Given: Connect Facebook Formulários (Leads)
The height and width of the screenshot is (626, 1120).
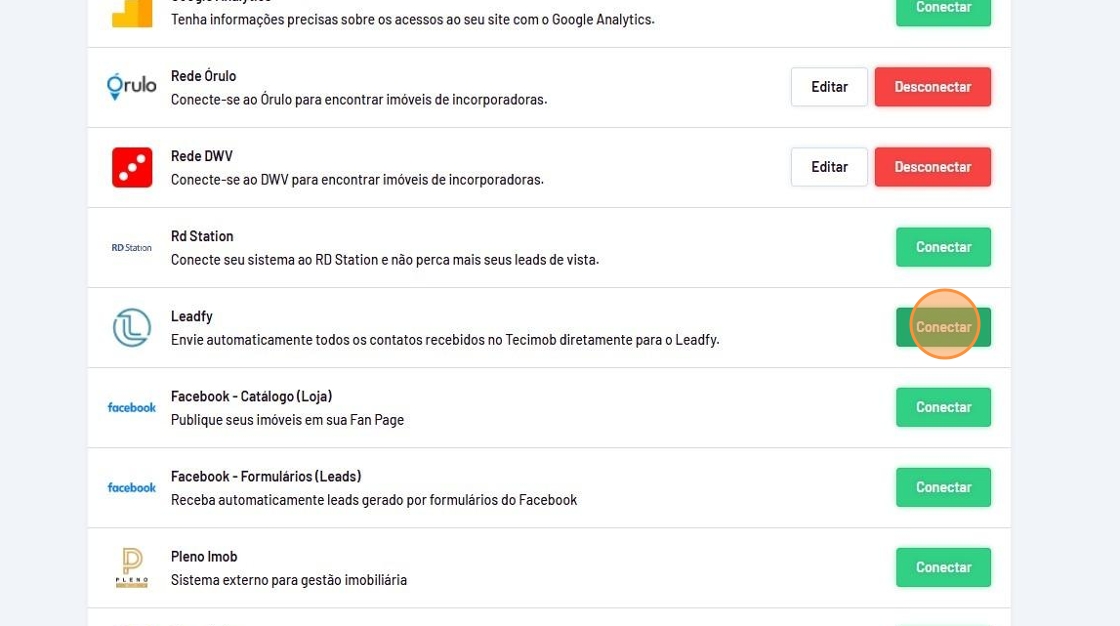Looking at the screenshot, I should point(943,487).
